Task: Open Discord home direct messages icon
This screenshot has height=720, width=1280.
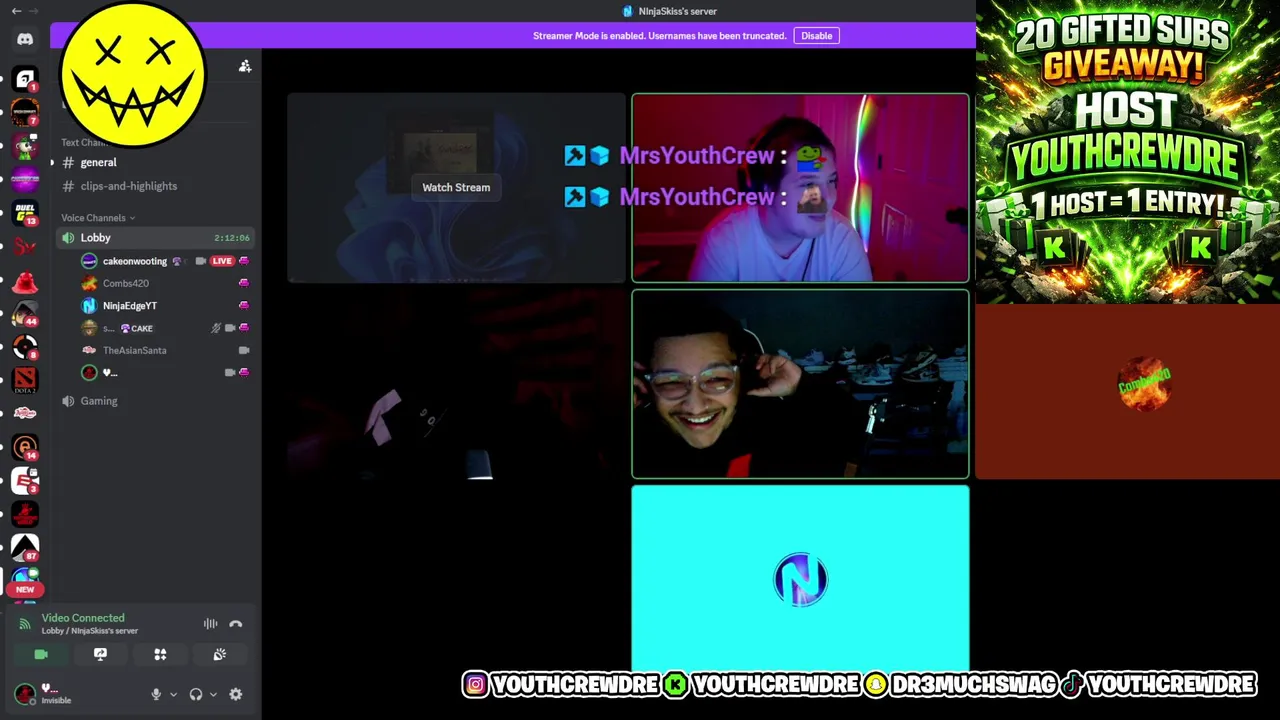Action: (25, 39)
